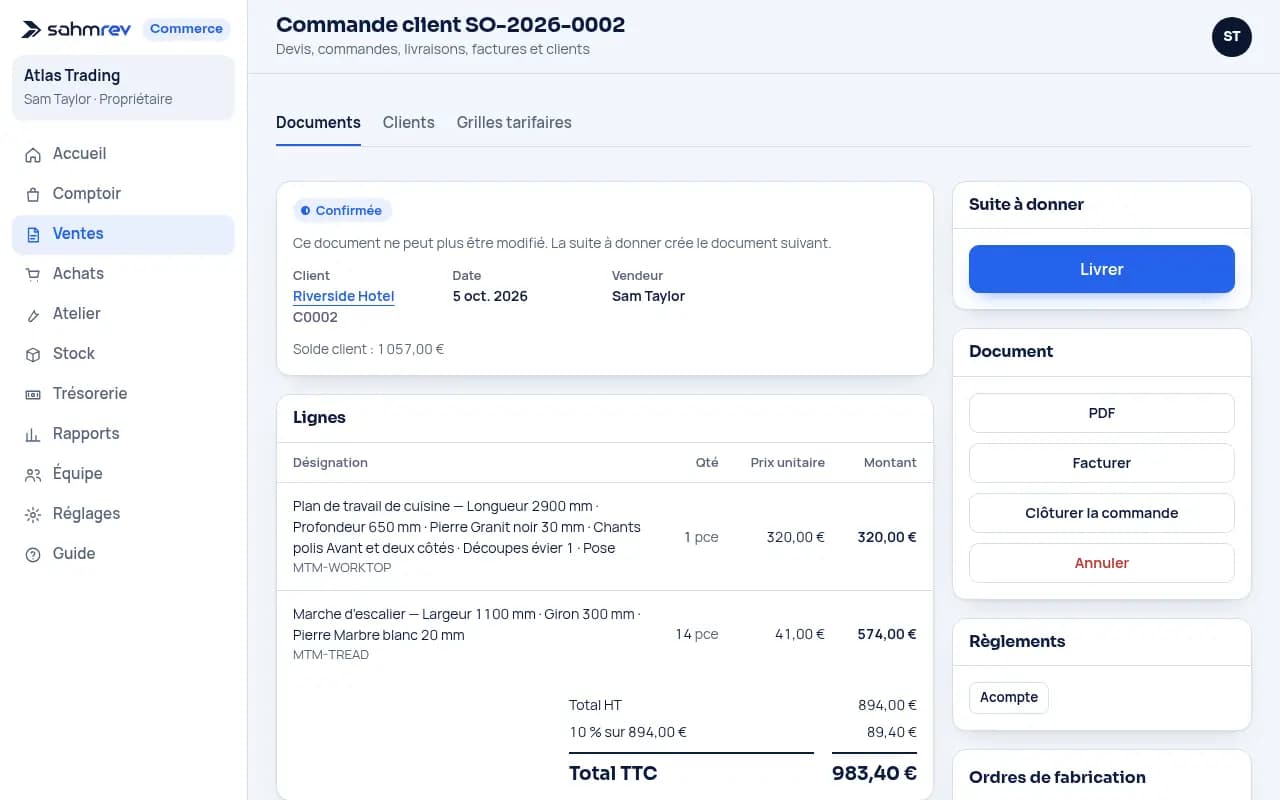Viewport: 1280px width, 800px height.
Task: Click the Désignation column header
Action: click(x=330, y=462)
